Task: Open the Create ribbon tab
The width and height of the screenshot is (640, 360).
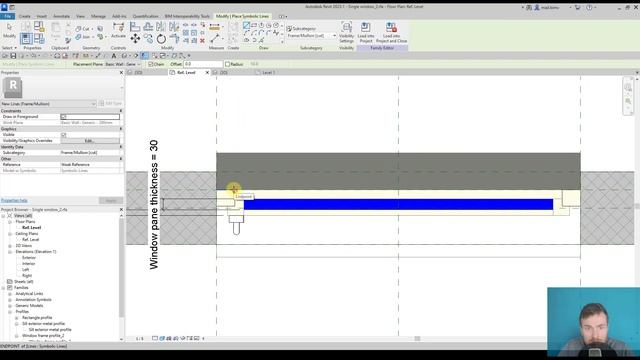Action: (x=24, y=16)
